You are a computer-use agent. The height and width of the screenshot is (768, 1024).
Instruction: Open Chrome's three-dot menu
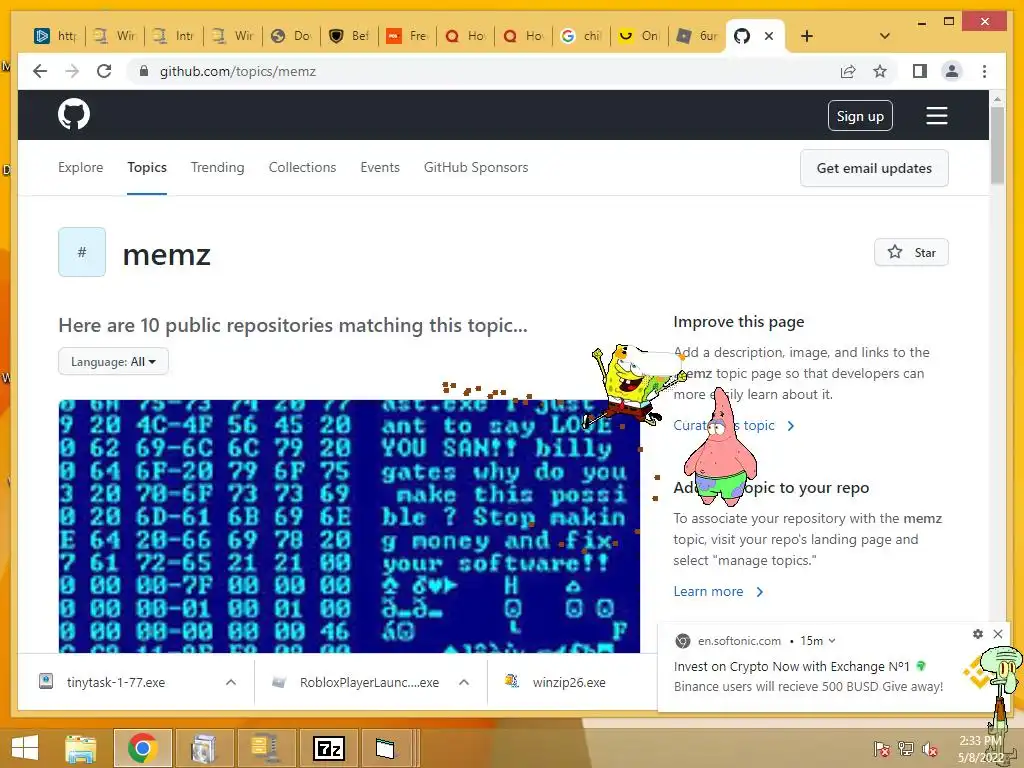(984, 71)
